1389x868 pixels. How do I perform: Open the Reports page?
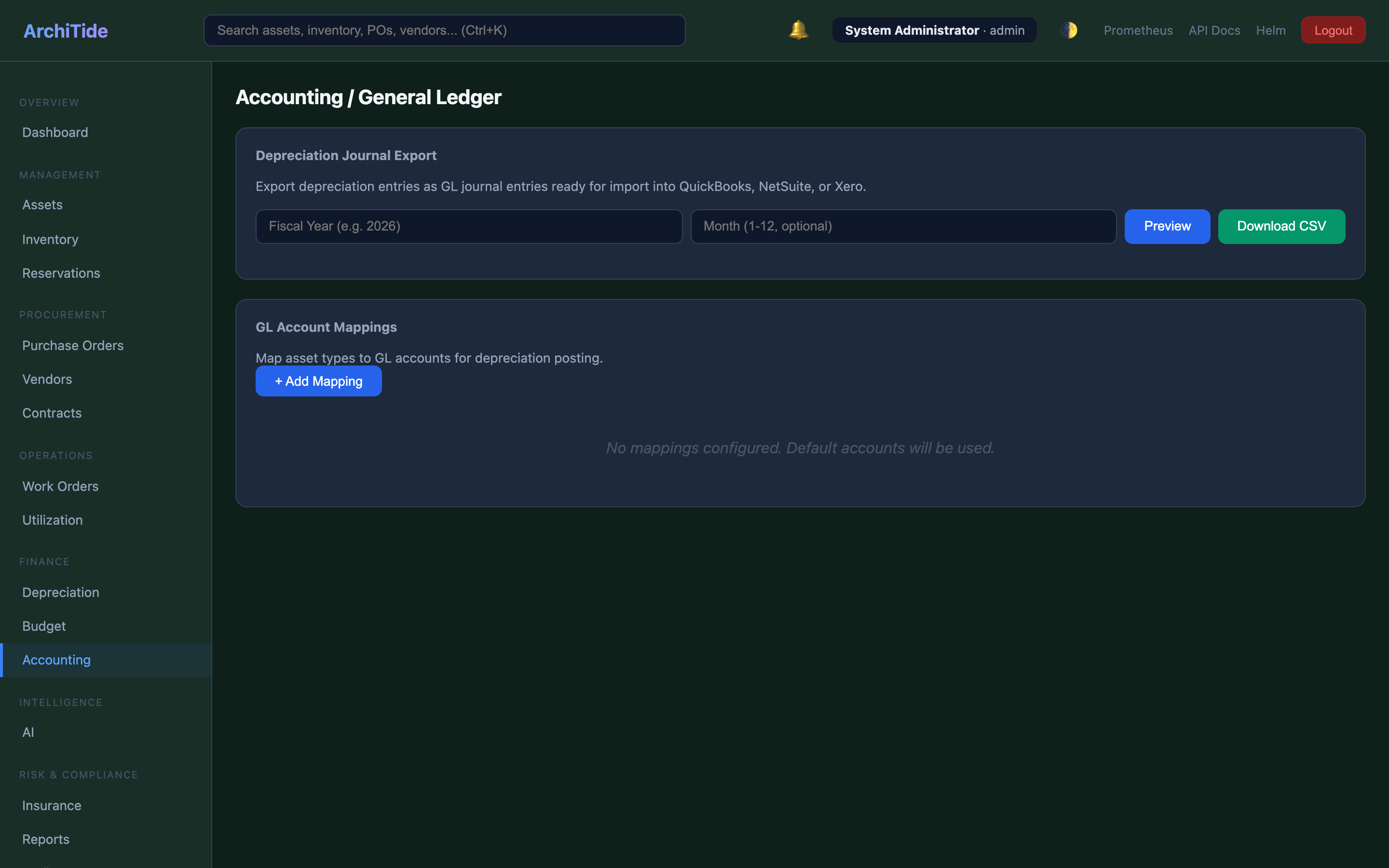click(x=45, y=839)
